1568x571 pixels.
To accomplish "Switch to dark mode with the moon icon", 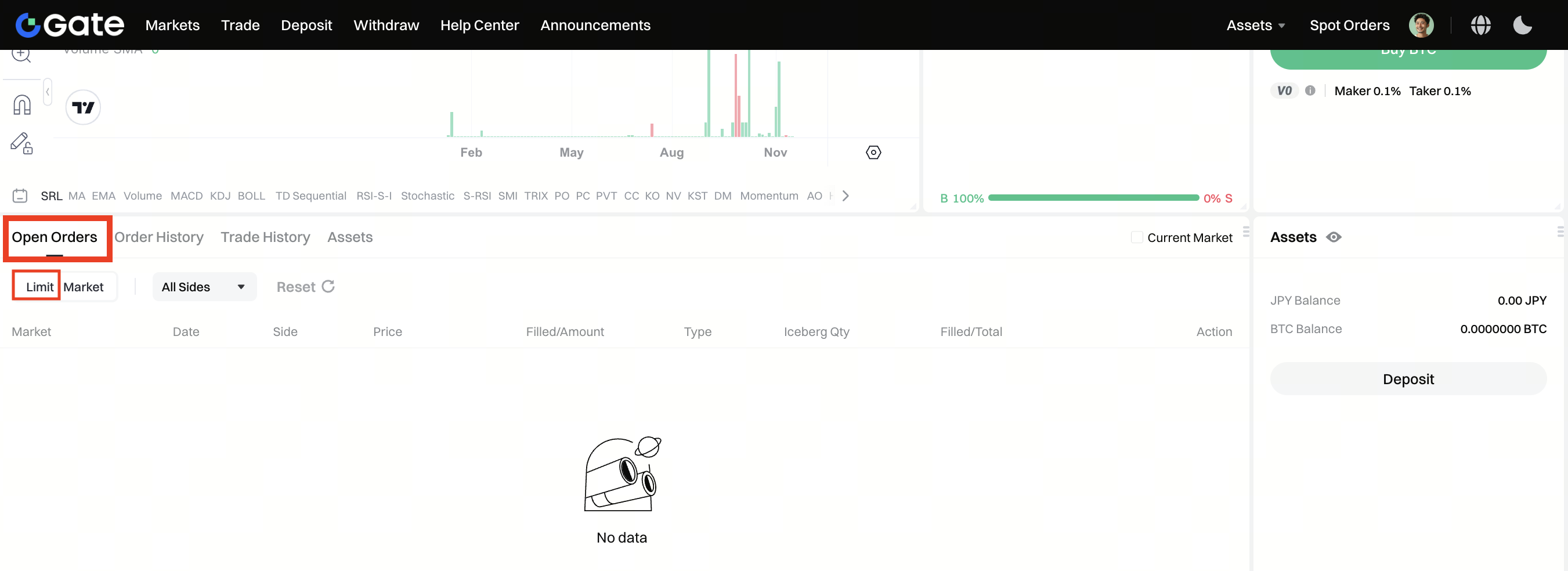I will [1522, 25].
